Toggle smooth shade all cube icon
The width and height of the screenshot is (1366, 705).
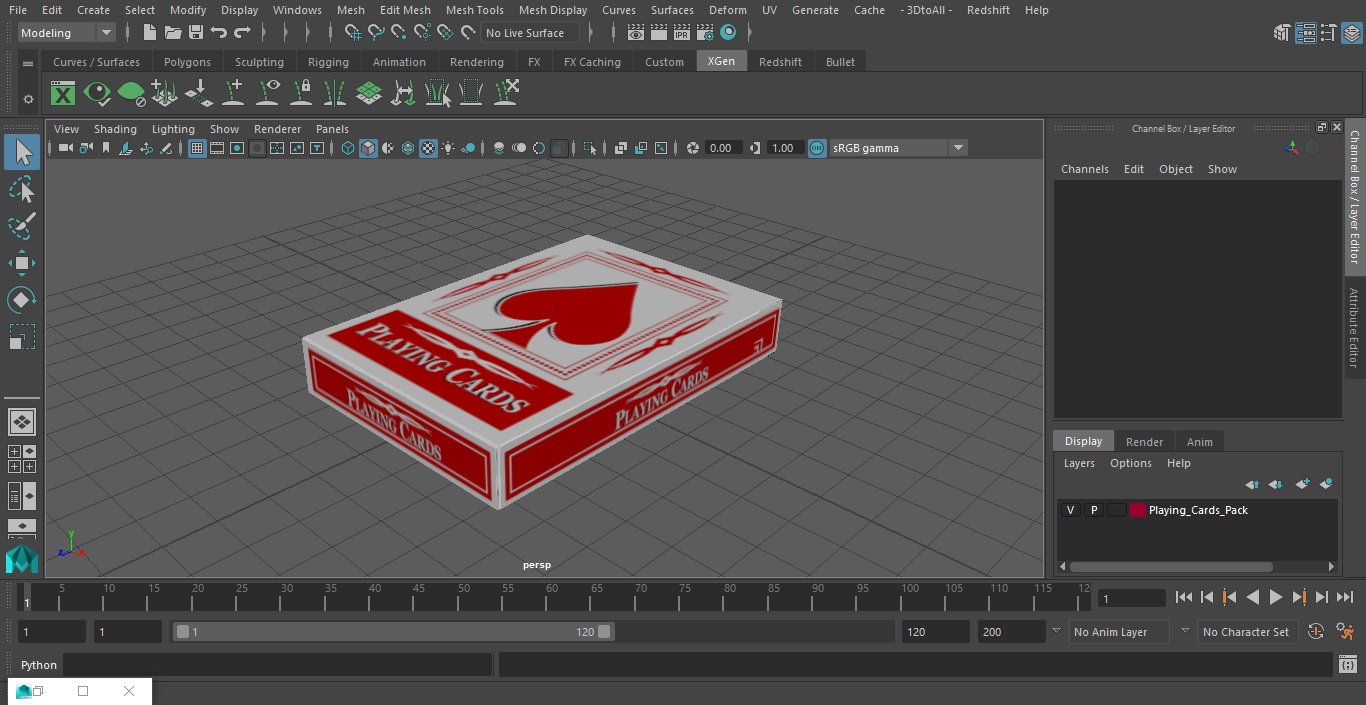pyautogui.click(x=368, y=148)
